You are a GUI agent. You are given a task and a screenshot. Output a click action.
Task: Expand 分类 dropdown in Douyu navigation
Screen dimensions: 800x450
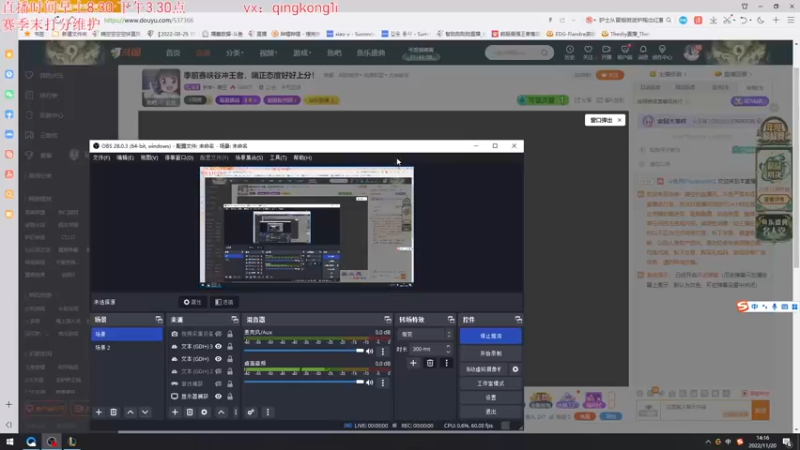(x=235, y=53)
